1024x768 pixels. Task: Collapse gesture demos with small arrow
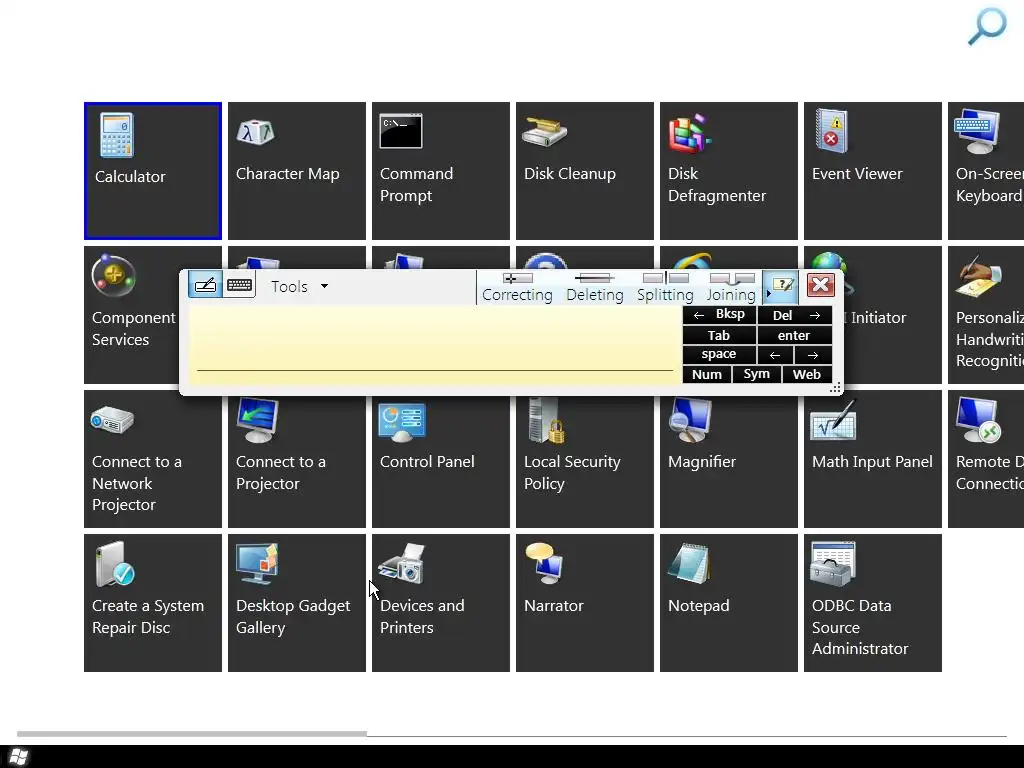tap(767, 294)
